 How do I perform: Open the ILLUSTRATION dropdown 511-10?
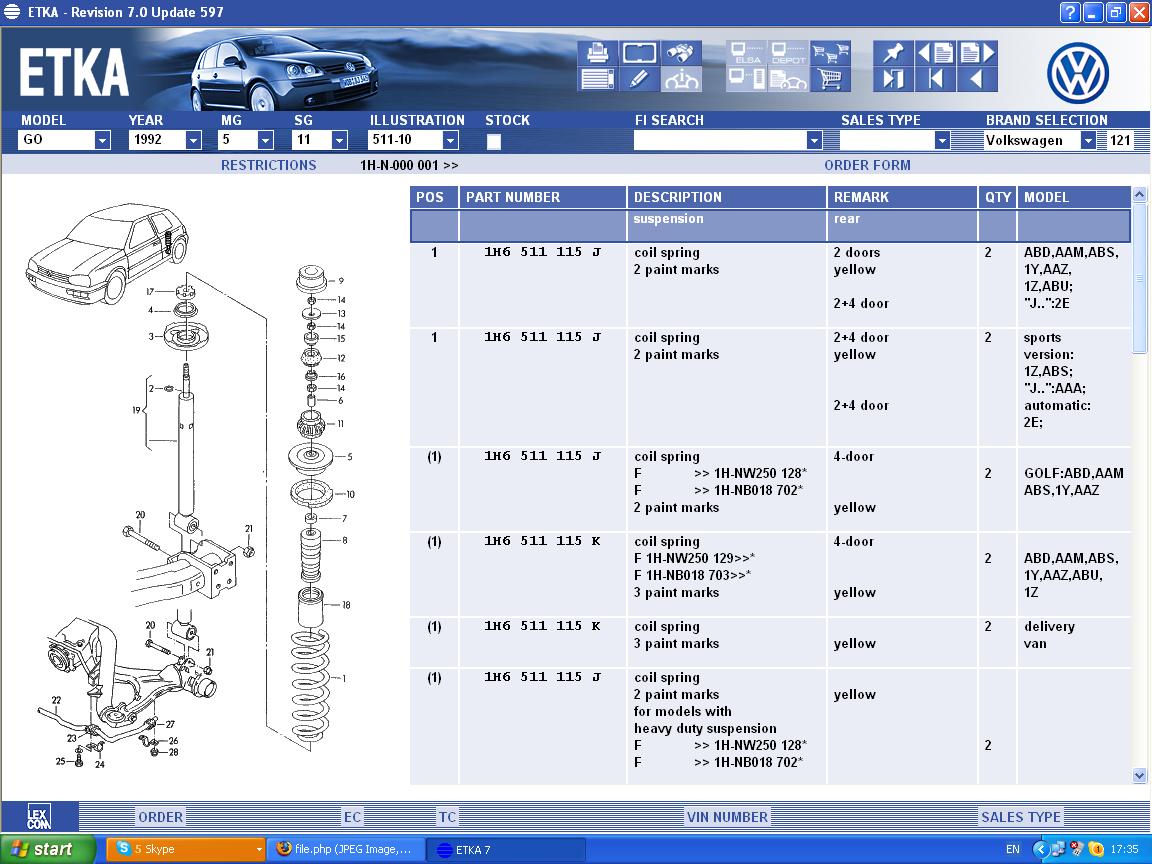pos(450,141)
